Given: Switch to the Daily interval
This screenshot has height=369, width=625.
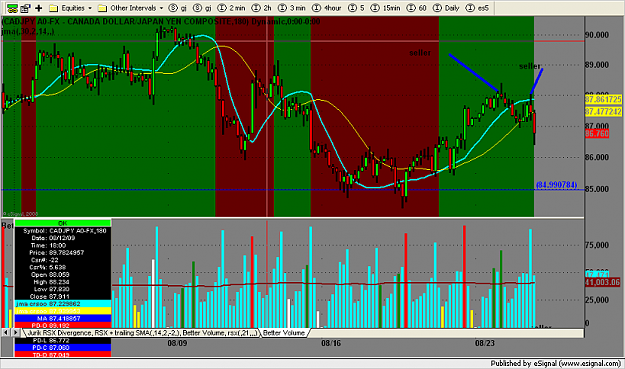Looking at the screenshot, I should pos(446,8).
